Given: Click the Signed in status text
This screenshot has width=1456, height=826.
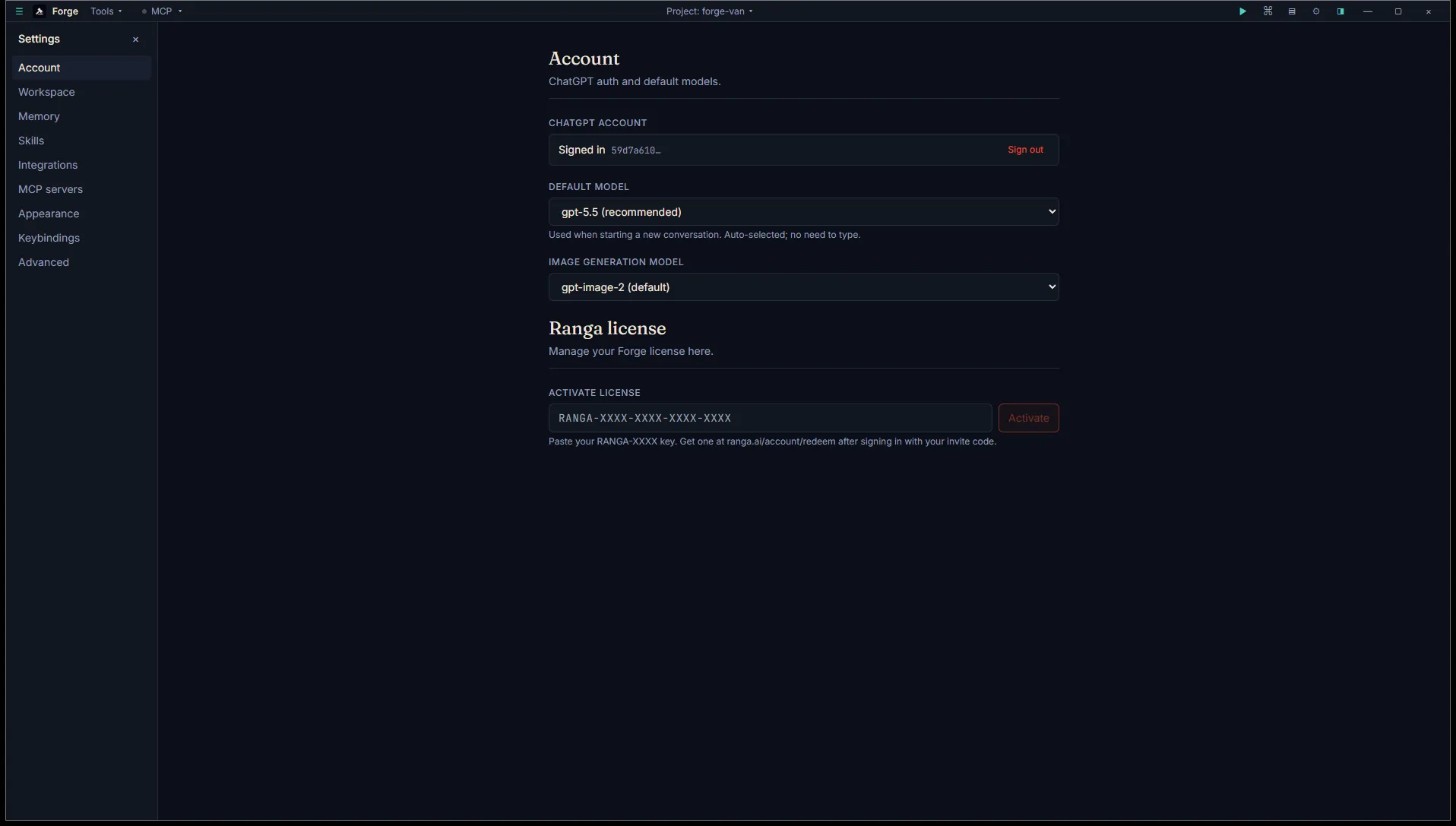Looking at the screenshot, I should [581, 150].
